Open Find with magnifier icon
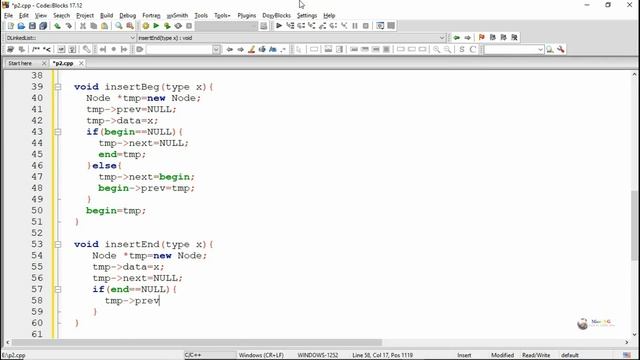 tap(119, 26)
